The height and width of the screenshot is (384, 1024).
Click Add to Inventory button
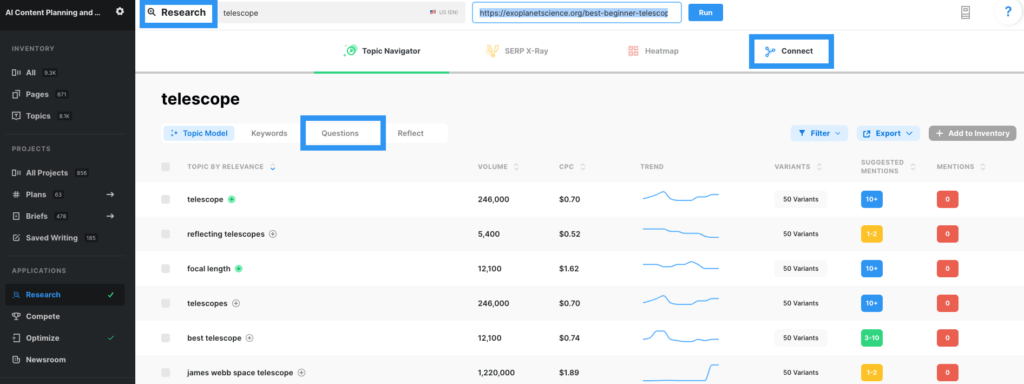[972, 133]
